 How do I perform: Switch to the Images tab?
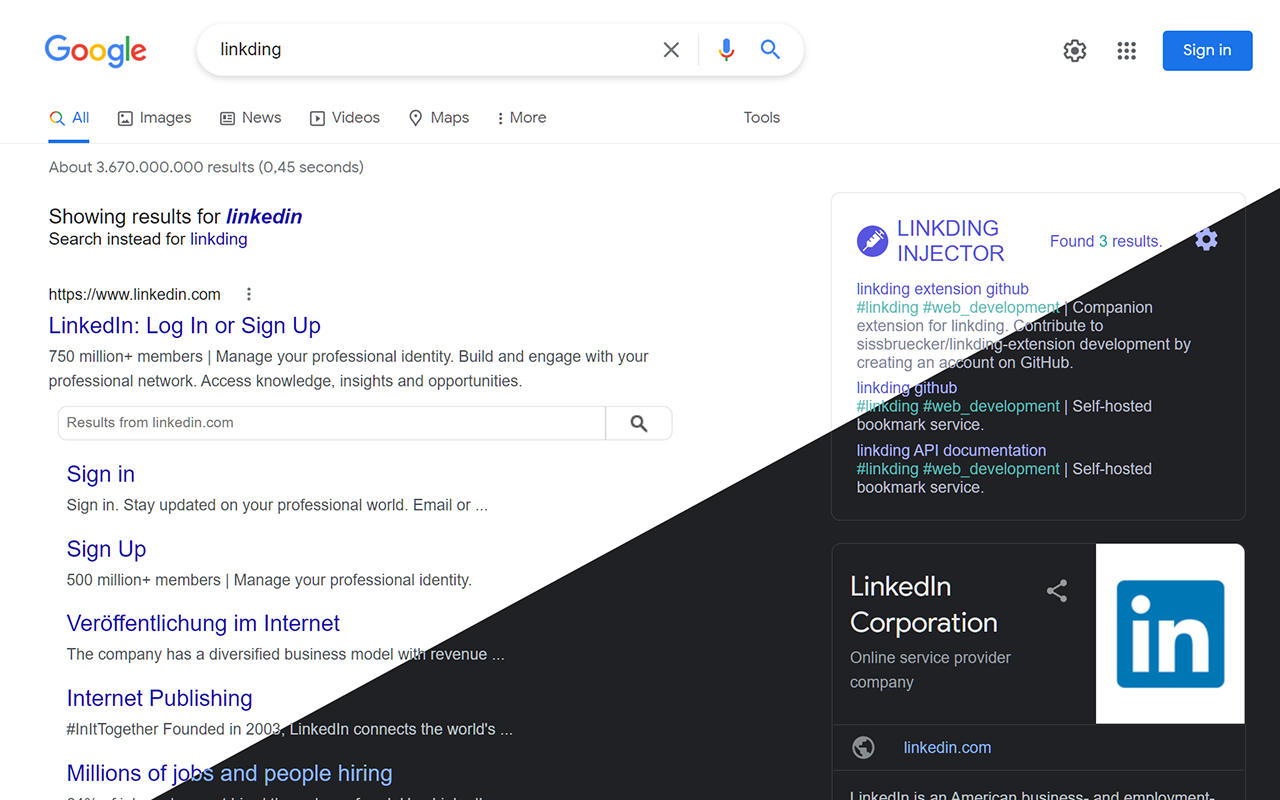click(x=154, y=117)
